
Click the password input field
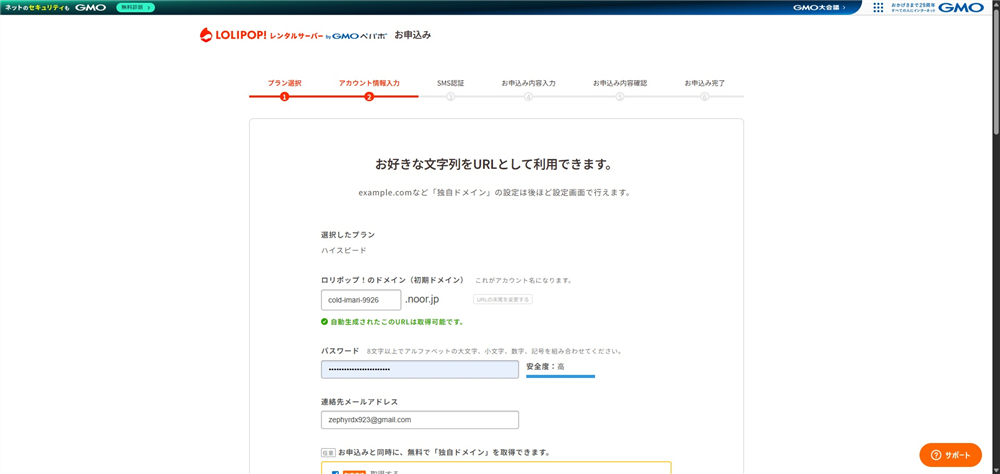click(x=420, y=369)
